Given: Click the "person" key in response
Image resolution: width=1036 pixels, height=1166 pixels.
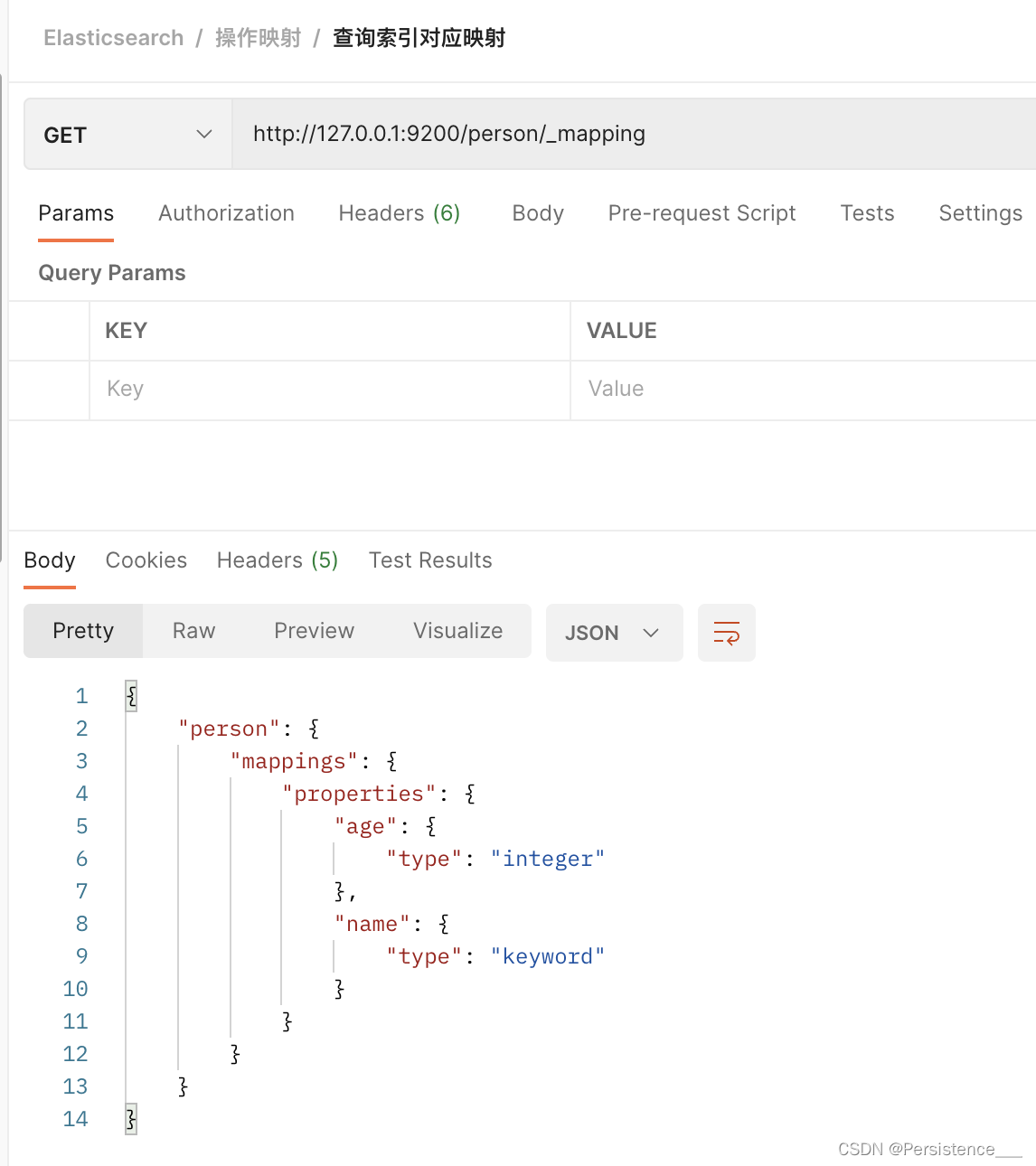Looking at the screenshot, I should coord(230,729).
